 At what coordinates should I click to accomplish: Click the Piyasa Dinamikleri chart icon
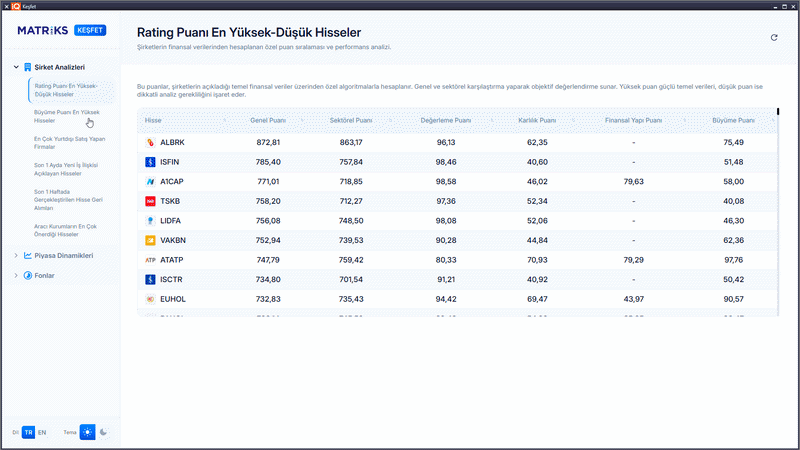[27, 256]
